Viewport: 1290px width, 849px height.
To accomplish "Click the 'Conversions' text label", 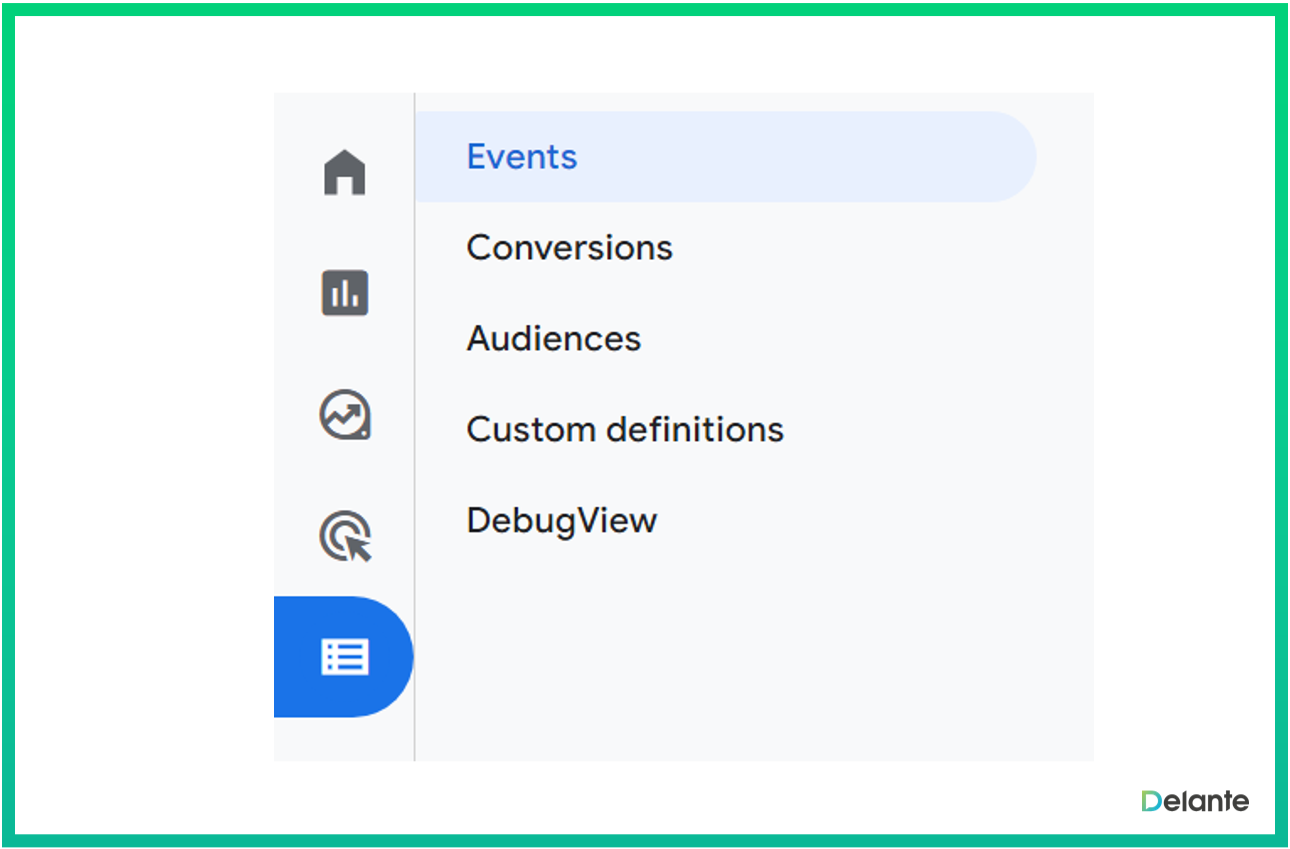I will (x=569, y=248).
